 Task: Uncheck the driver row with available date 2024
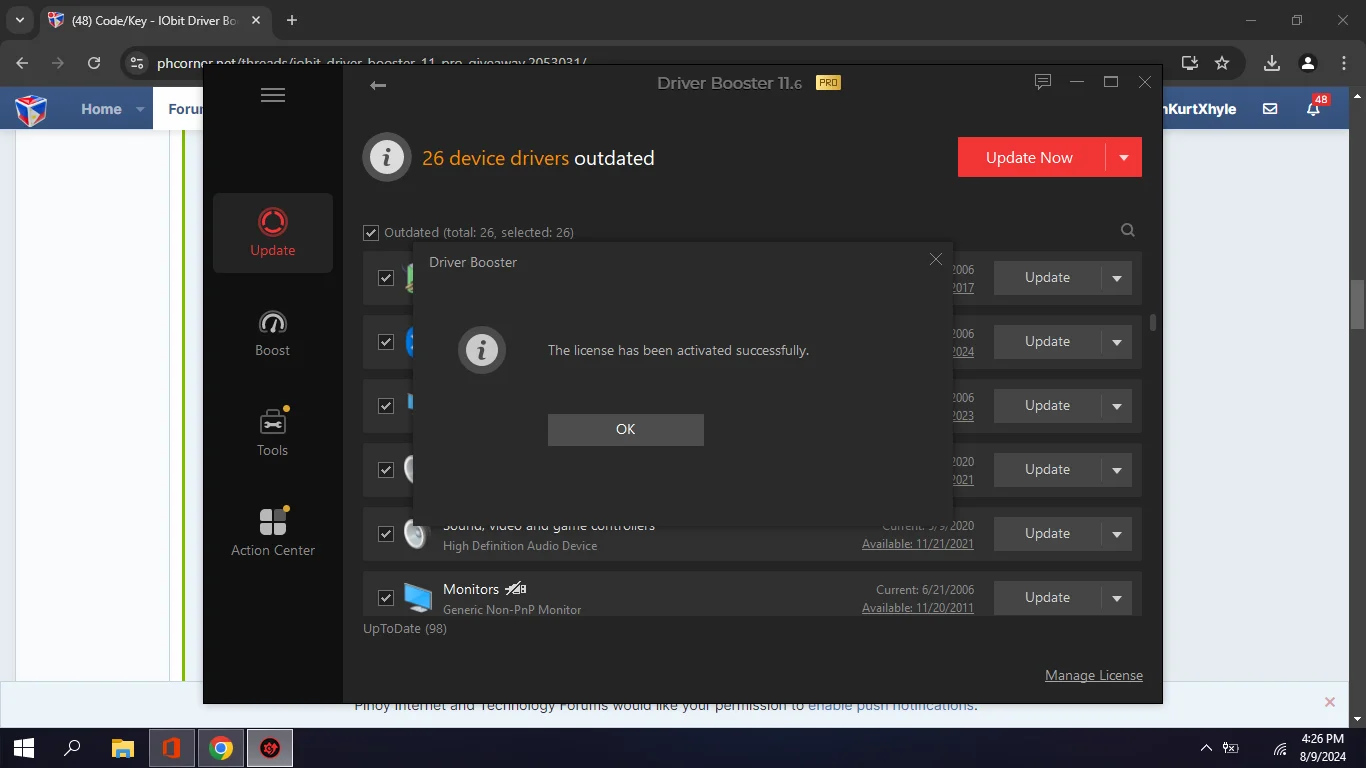[386, 342]
